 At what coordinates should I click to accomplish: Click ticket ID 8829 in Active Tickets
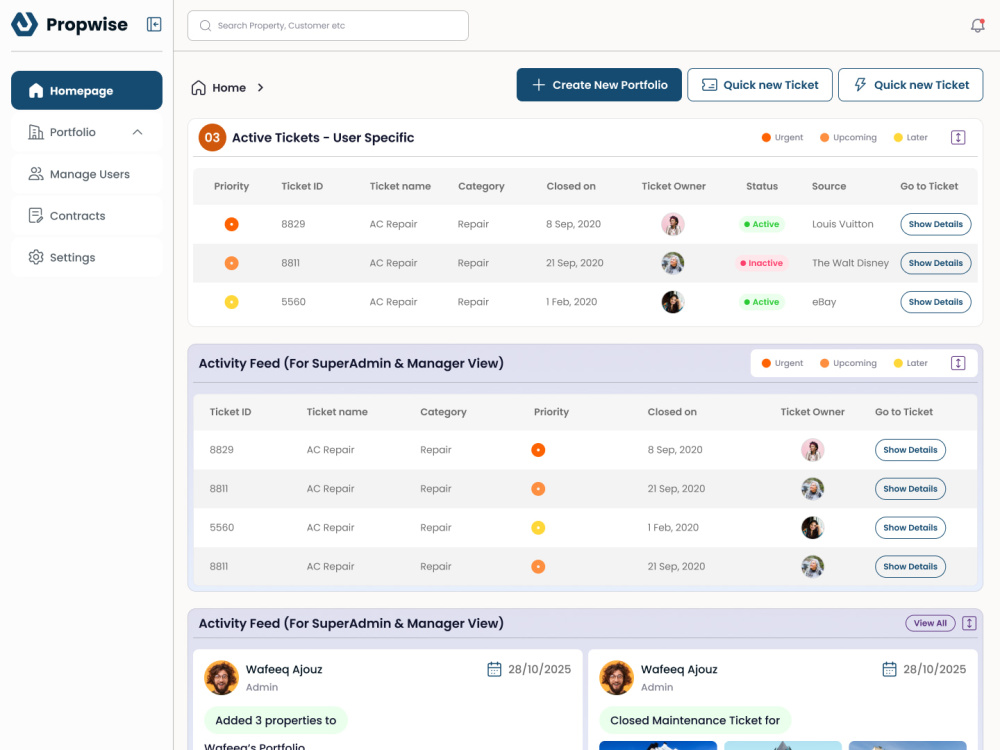pos(293,224)
